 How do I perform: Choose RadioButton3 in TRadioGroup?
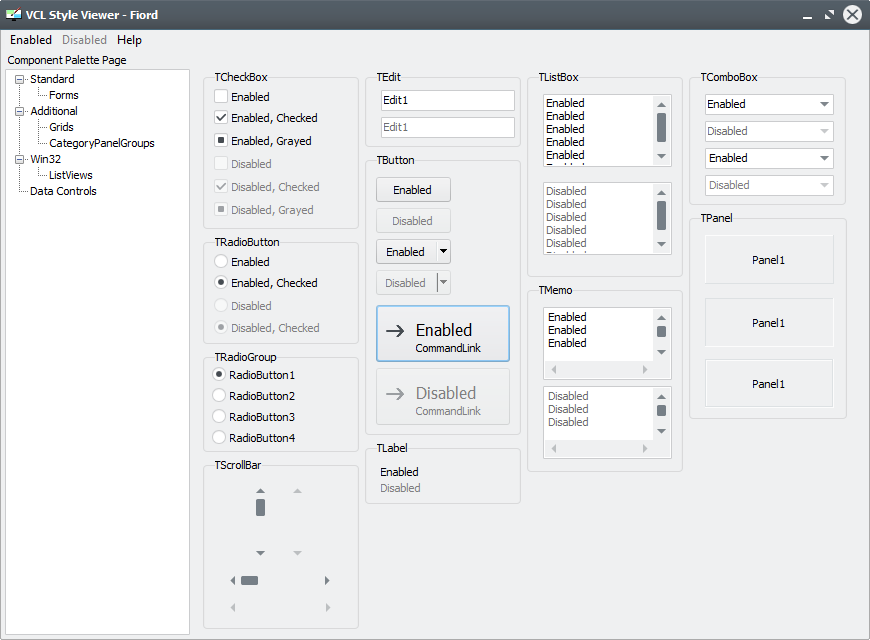click(219, 416)
